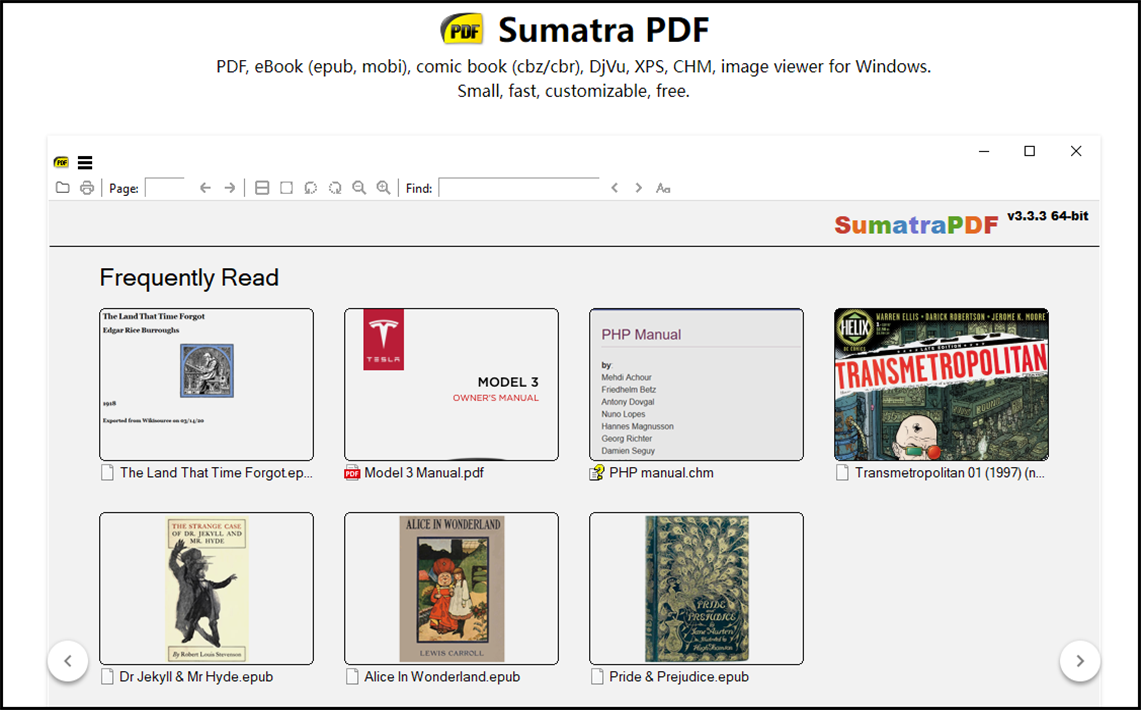Click the Page number input field

pos(165,188)
